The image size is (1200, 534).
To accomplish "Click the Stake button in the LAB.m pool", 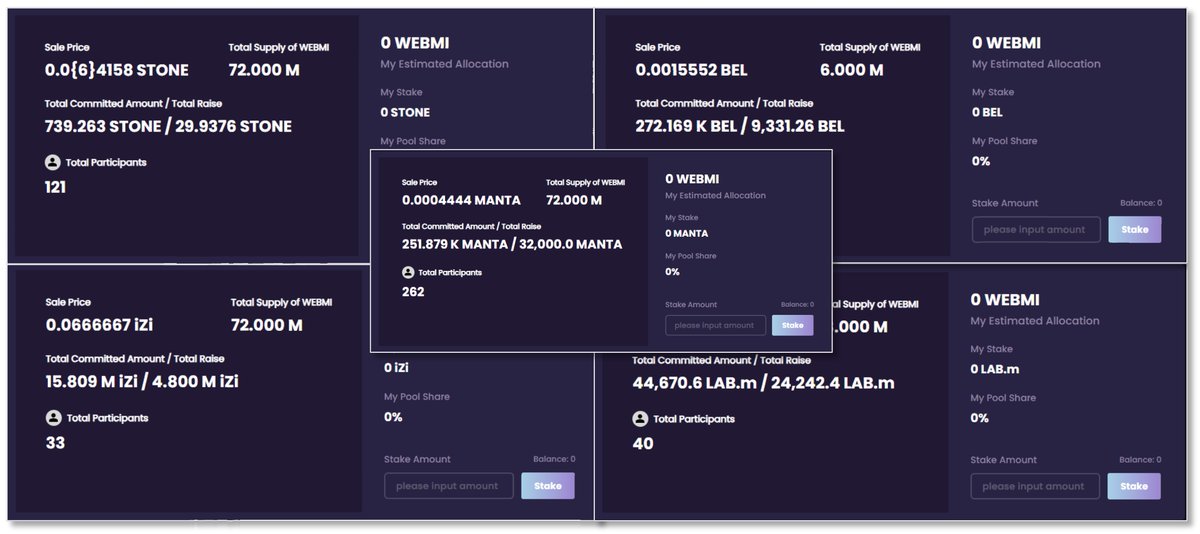I will 1134,486.
